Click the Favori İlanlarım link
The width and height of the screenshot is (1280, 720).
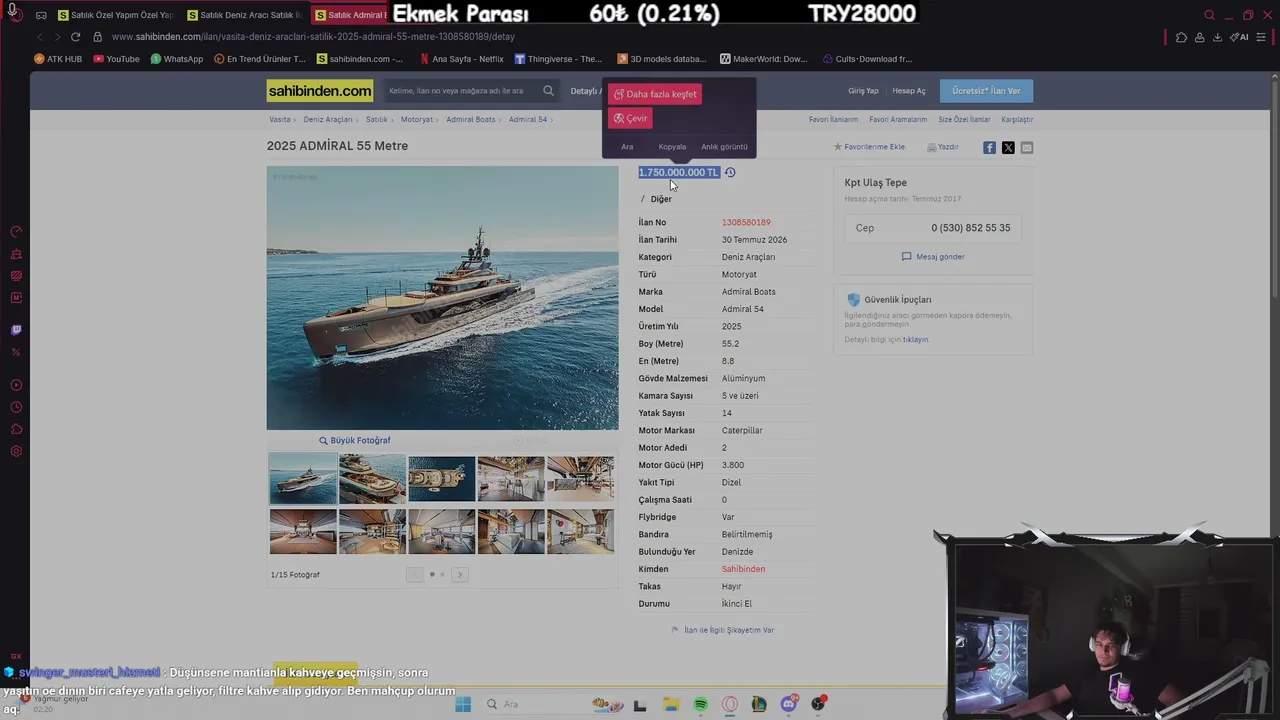pyautogui.click(x=833, y=119)
